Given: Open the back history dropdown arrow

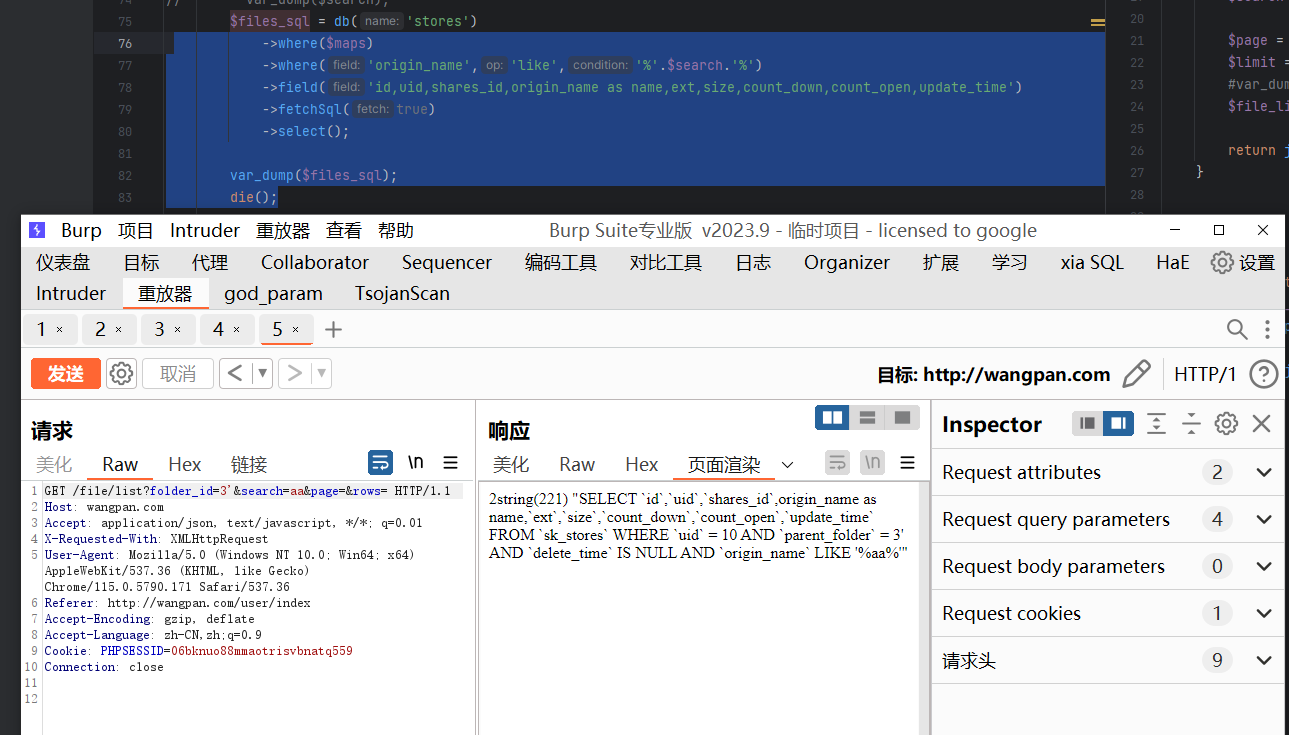Looking at the screenshot, I should pyautogui.click(x=262, y=374).
